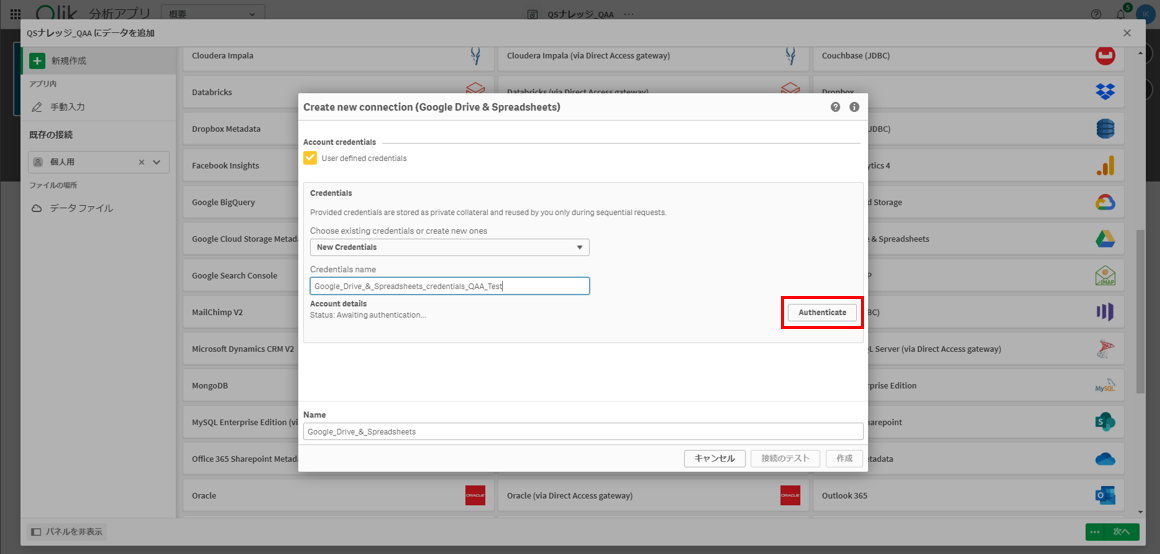Click パネルを非表示 button
The image size is (1160, 554).
pyautogui.click(x=67, y=532)
